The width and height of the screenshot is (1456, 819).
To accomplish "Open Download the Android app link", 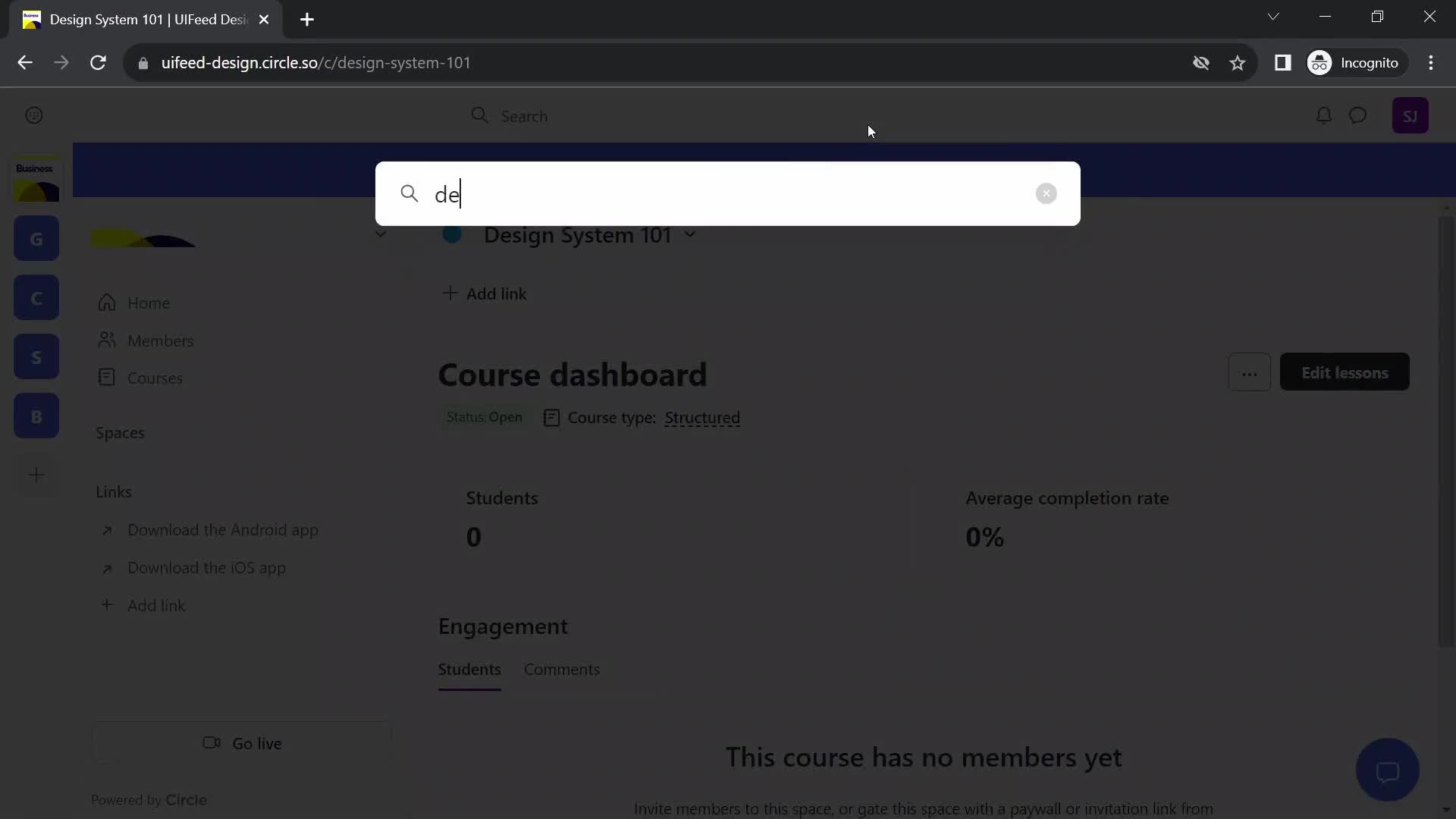I will coord(223,530).
